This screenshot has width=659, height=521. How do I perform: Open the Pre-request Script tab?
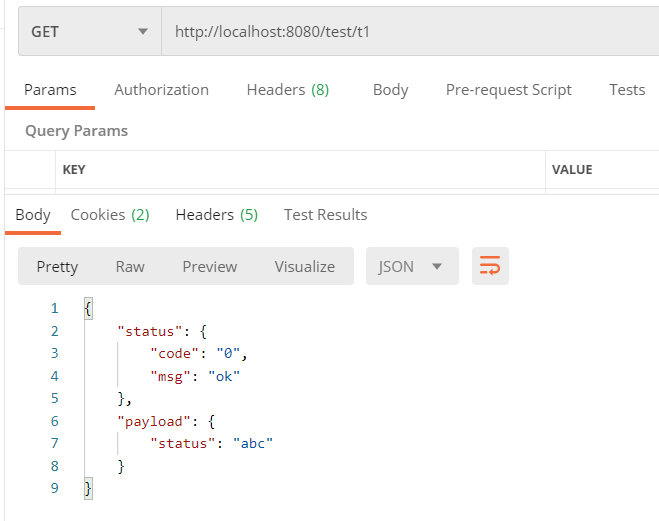509,90
